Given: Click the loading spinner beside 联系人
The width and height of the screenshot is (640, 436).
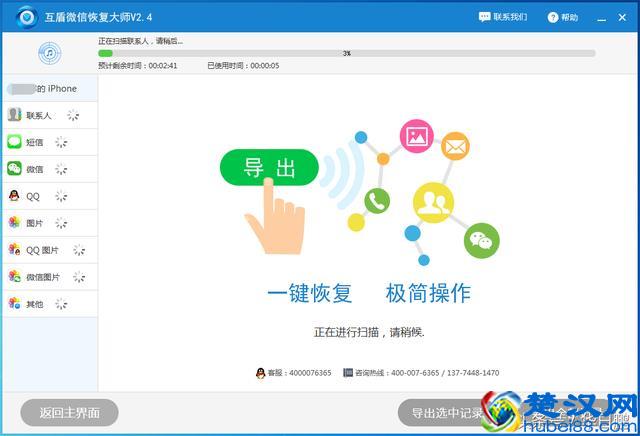Looking at the screenshot, I should pyautogui.click(x=73, y=115).
